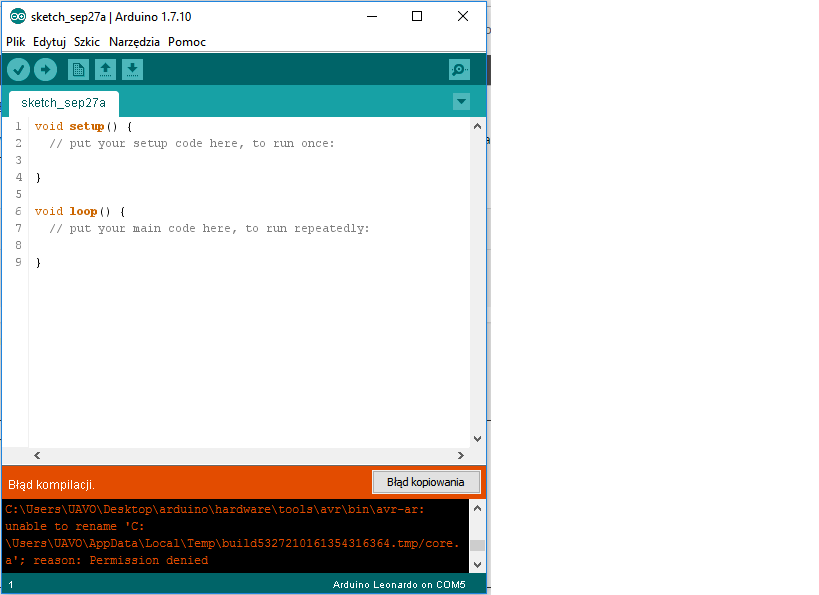
Task: Open the Pomoc menu
Action: tap(187, 42)
